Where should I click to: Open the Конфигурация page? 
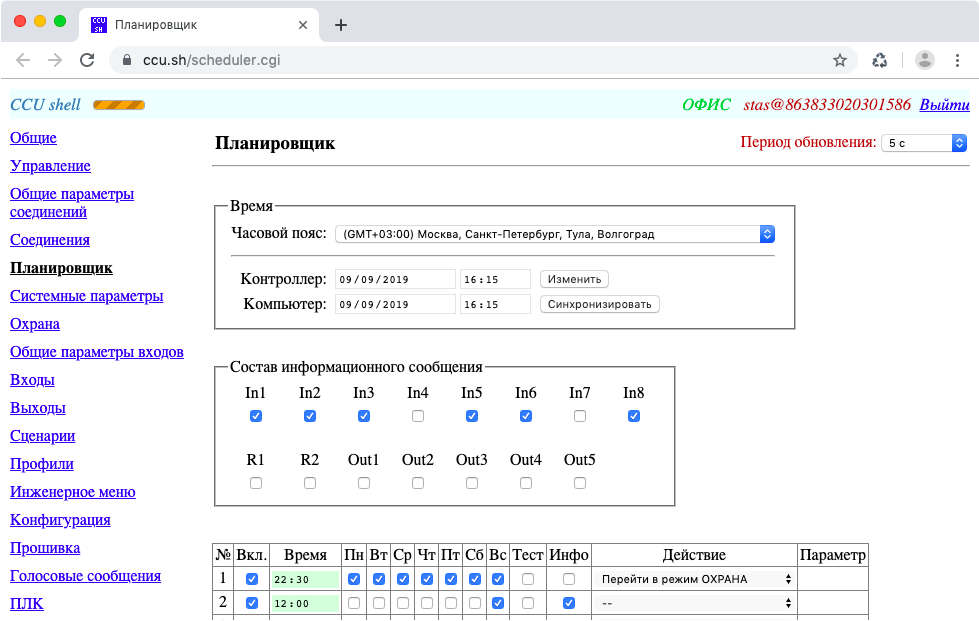pyautogui.click(x=60, y=521)
